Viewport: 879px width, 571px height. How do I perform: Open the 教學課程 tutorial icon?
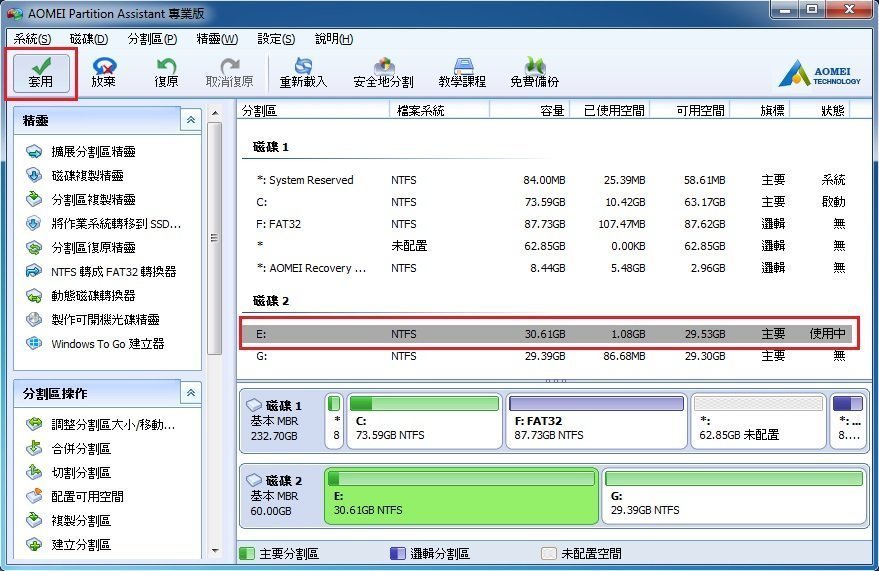[462, 73]
